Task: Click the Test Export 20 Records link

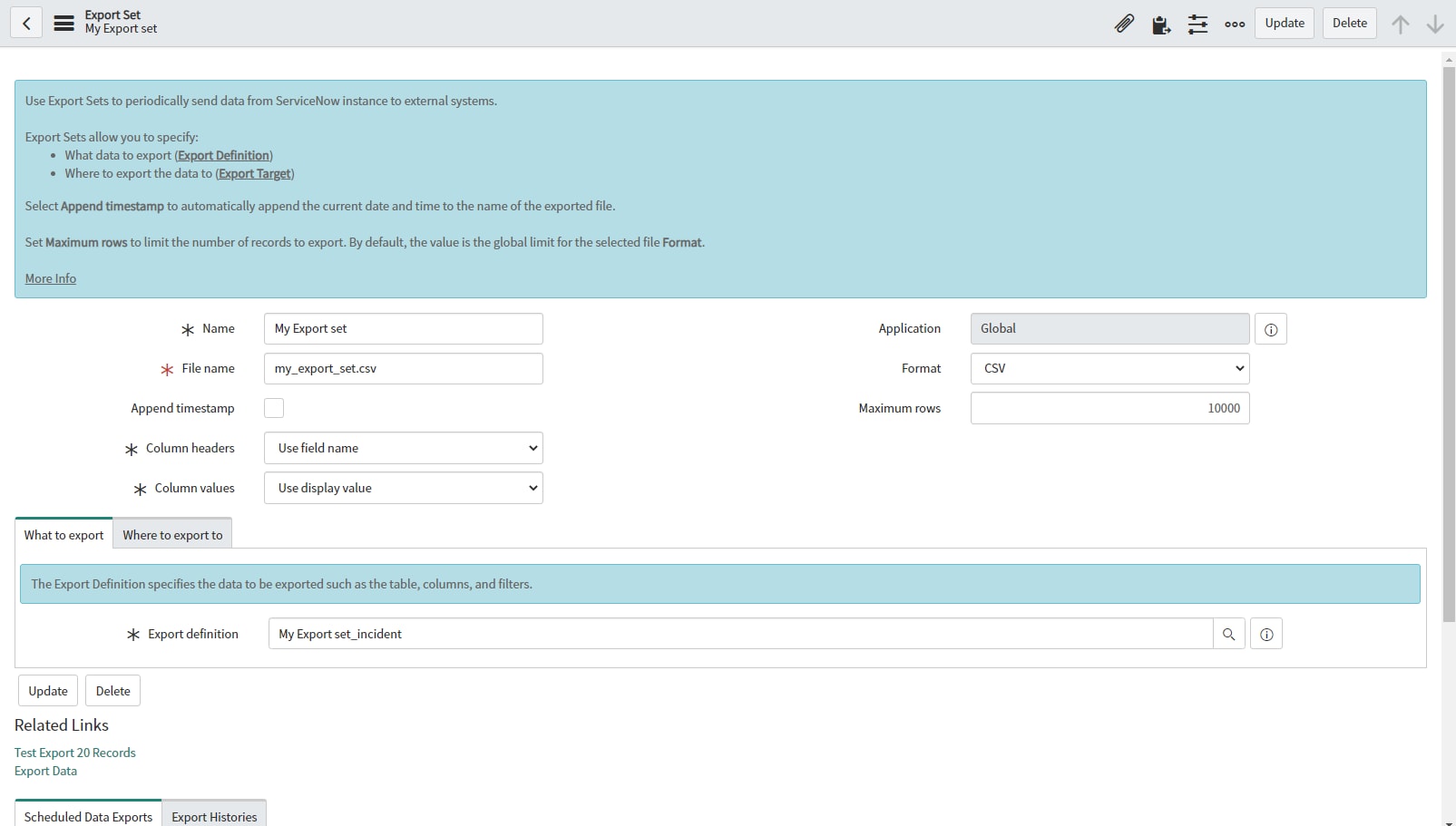Action: pyautogui.click(x=75, y=753)
